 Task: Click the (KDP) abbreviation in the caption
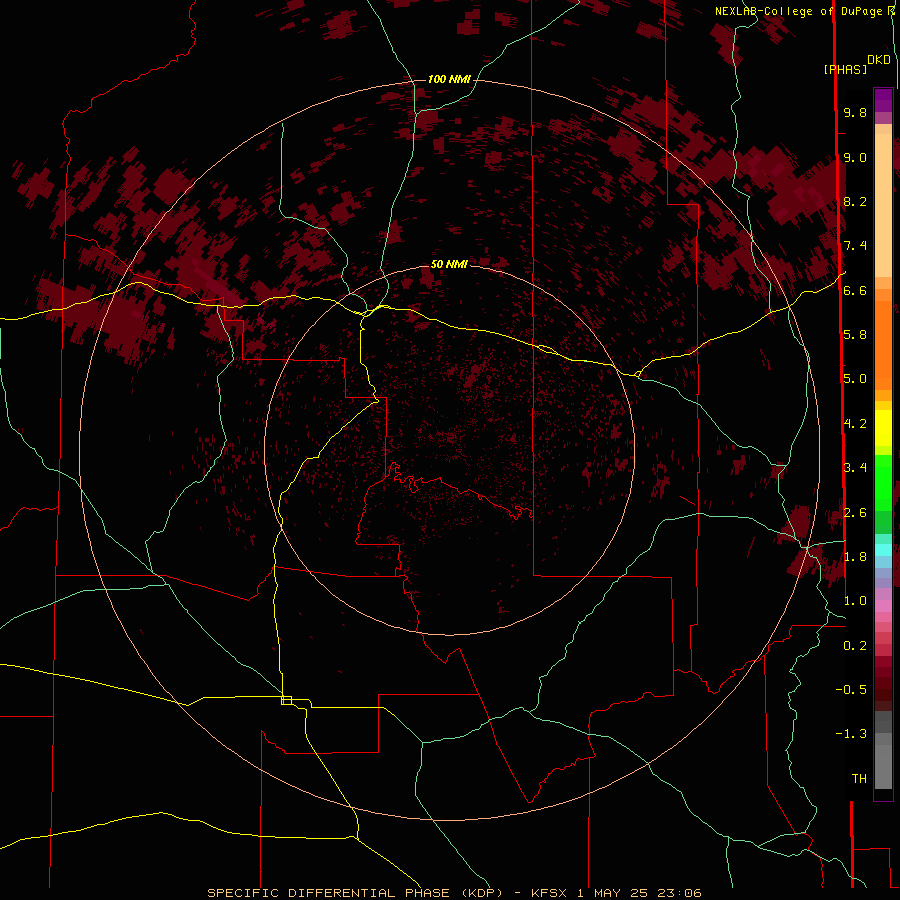pyautogui.click(x=483, y=893)
